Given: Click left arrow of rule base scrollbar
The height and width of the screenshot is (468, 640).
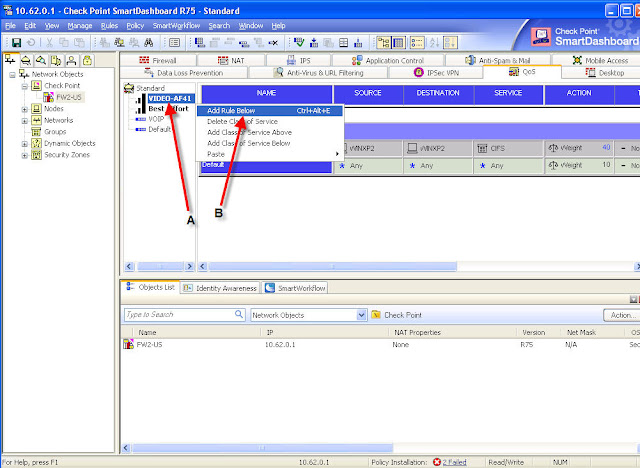Looking at the screenshot, I should [x=202, y=266].
